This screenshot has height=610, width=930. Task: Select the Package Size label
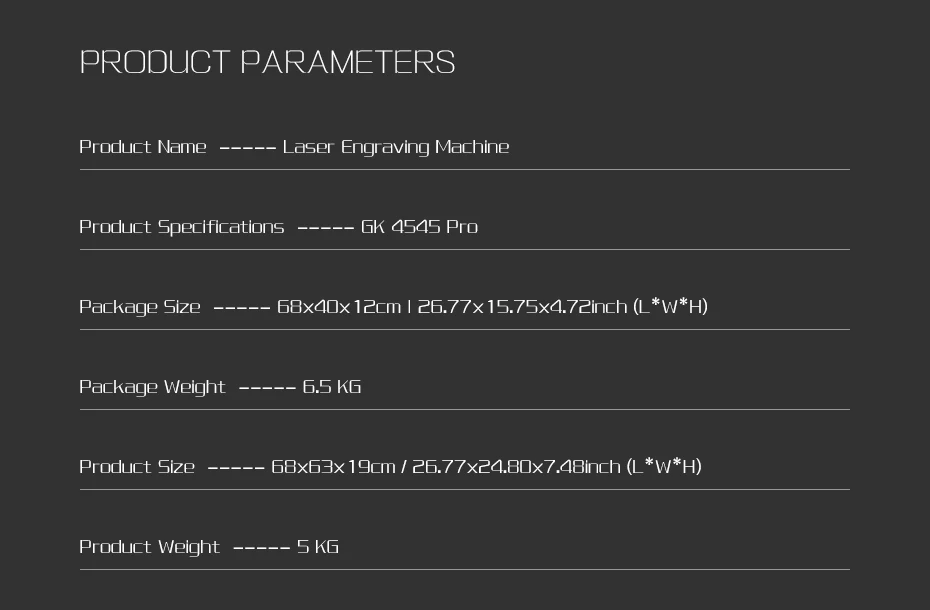pyautogui.click(x=139, y=307)
